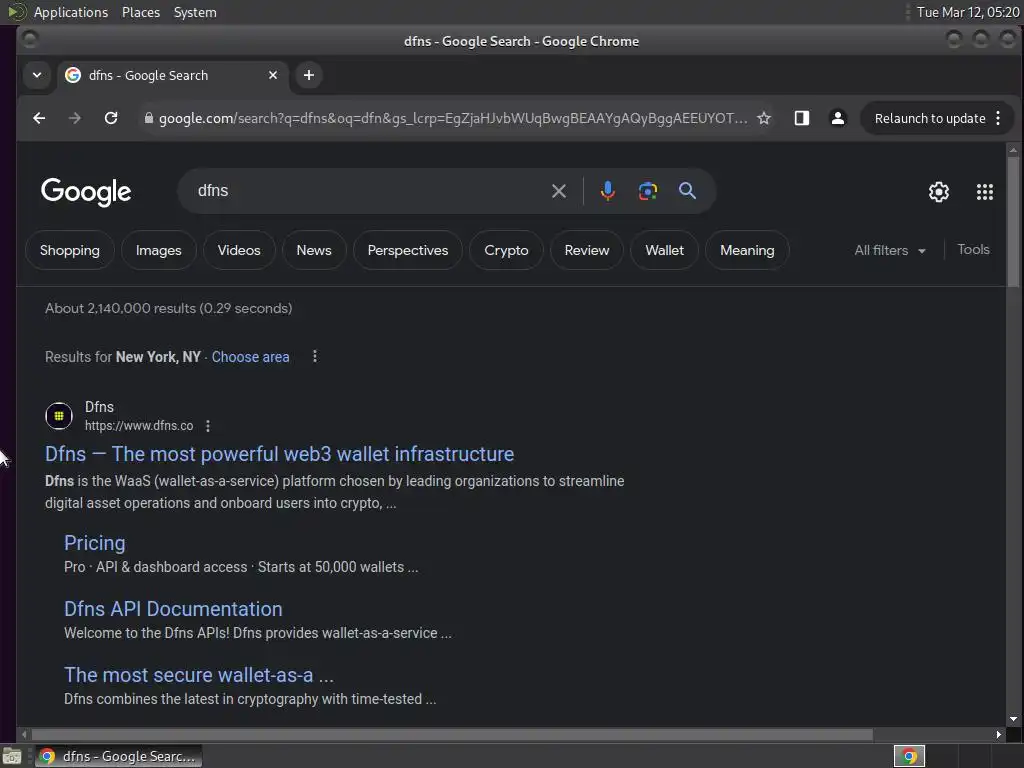Click the Google logo

86,192
